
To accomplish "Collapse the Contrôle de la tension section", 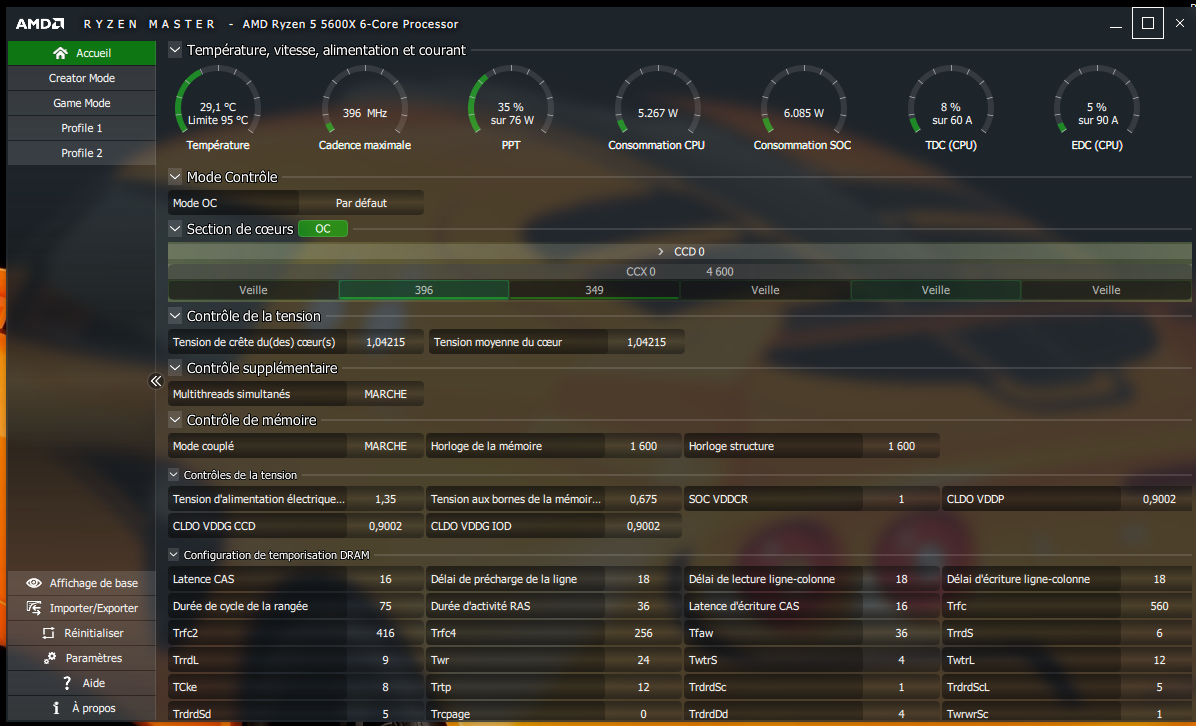I will coord(175,315).
